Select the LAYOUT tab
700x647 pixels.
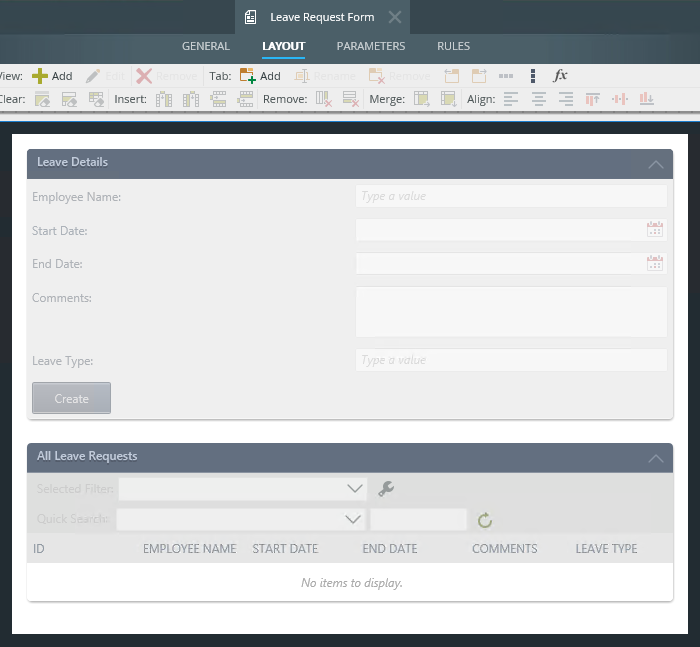[x=283, y=46]
